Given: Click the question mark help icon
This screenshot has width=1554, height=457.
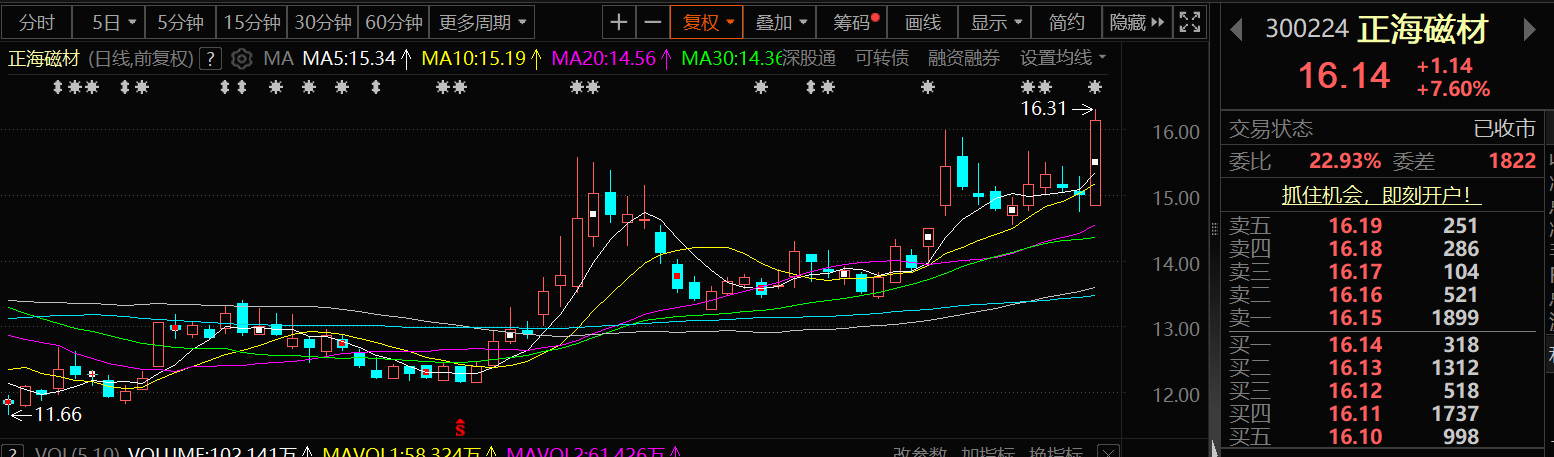Looking at the screenshot, I should point(210,59).
